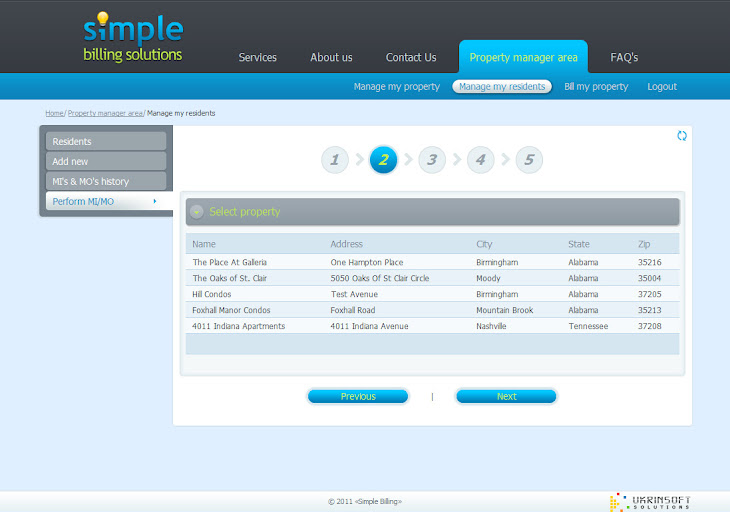
Task: Click the Home breadcrumb link
Action: [54, 113]
